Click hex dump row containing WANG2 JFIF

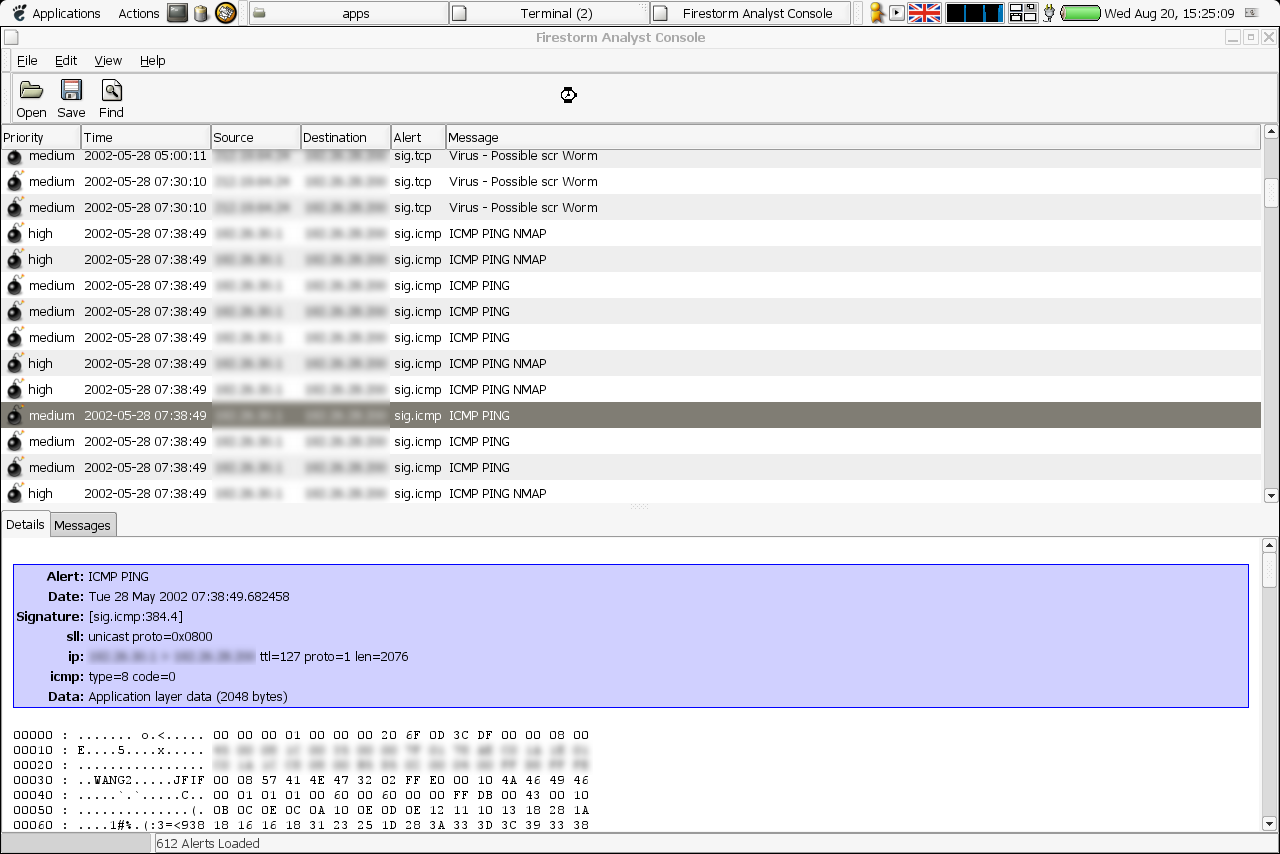point(301,780)
